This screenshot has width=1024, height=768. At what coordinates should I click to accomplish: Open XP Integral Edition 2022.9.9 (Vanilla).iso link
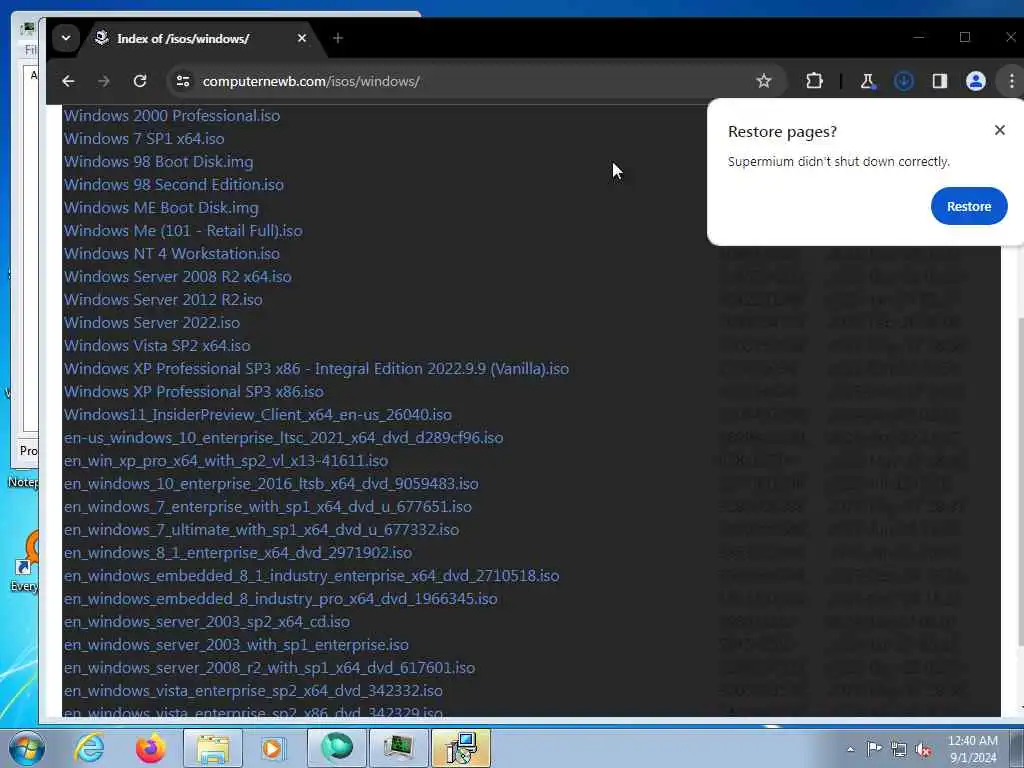(316, 368)
